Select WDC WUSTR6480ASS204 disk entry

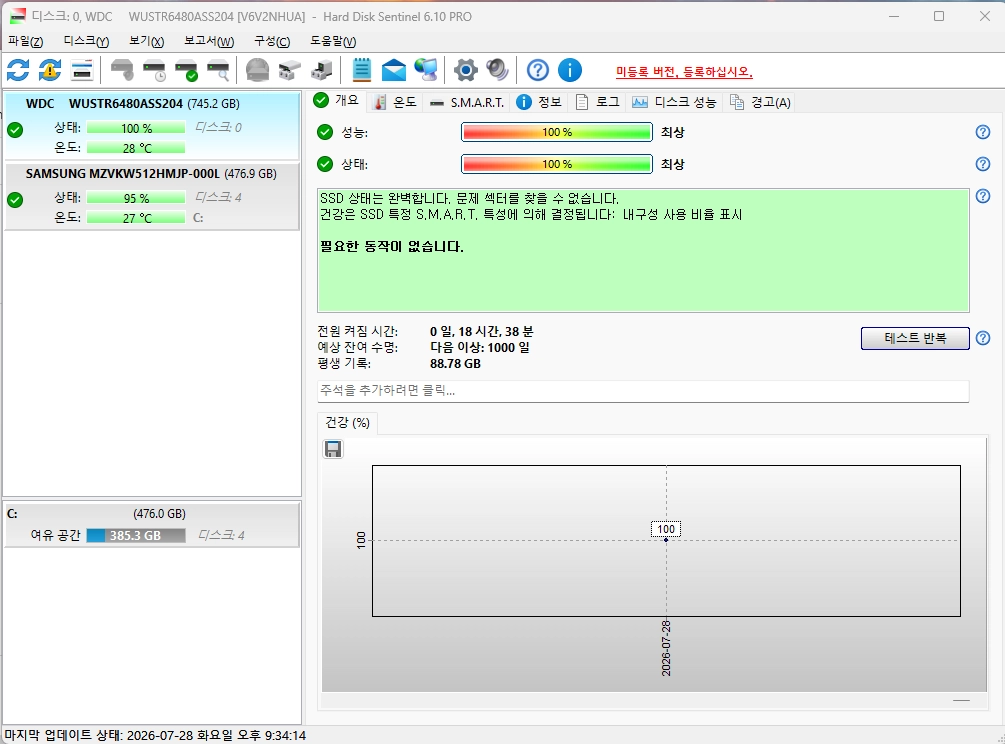[x=151, y=126]
